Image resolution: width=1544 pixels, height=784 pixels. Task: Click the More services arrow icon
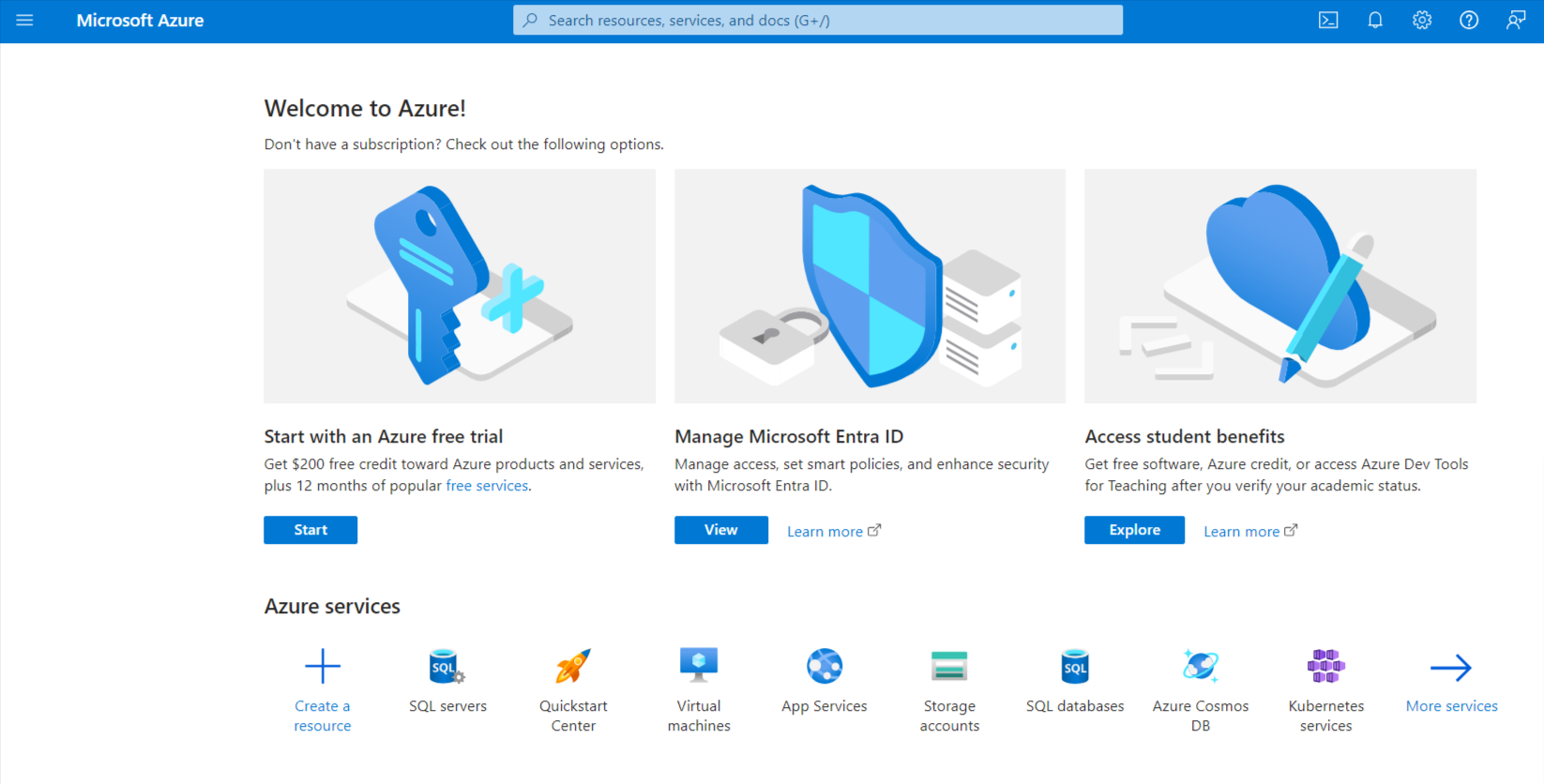[1451, 667]
